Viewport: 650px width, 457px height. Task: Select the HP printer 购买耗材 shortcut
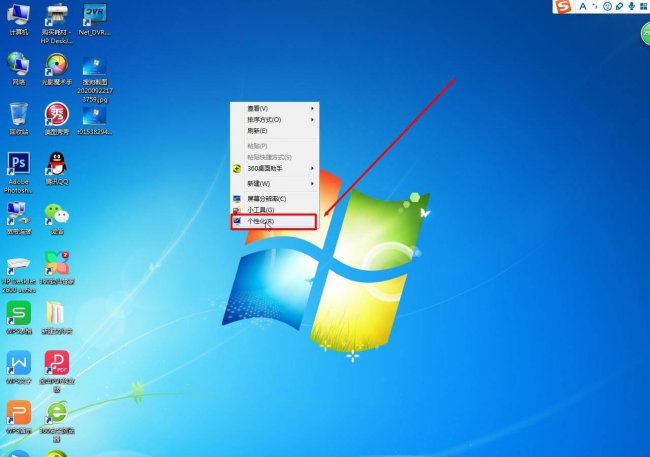pos(56,23)
